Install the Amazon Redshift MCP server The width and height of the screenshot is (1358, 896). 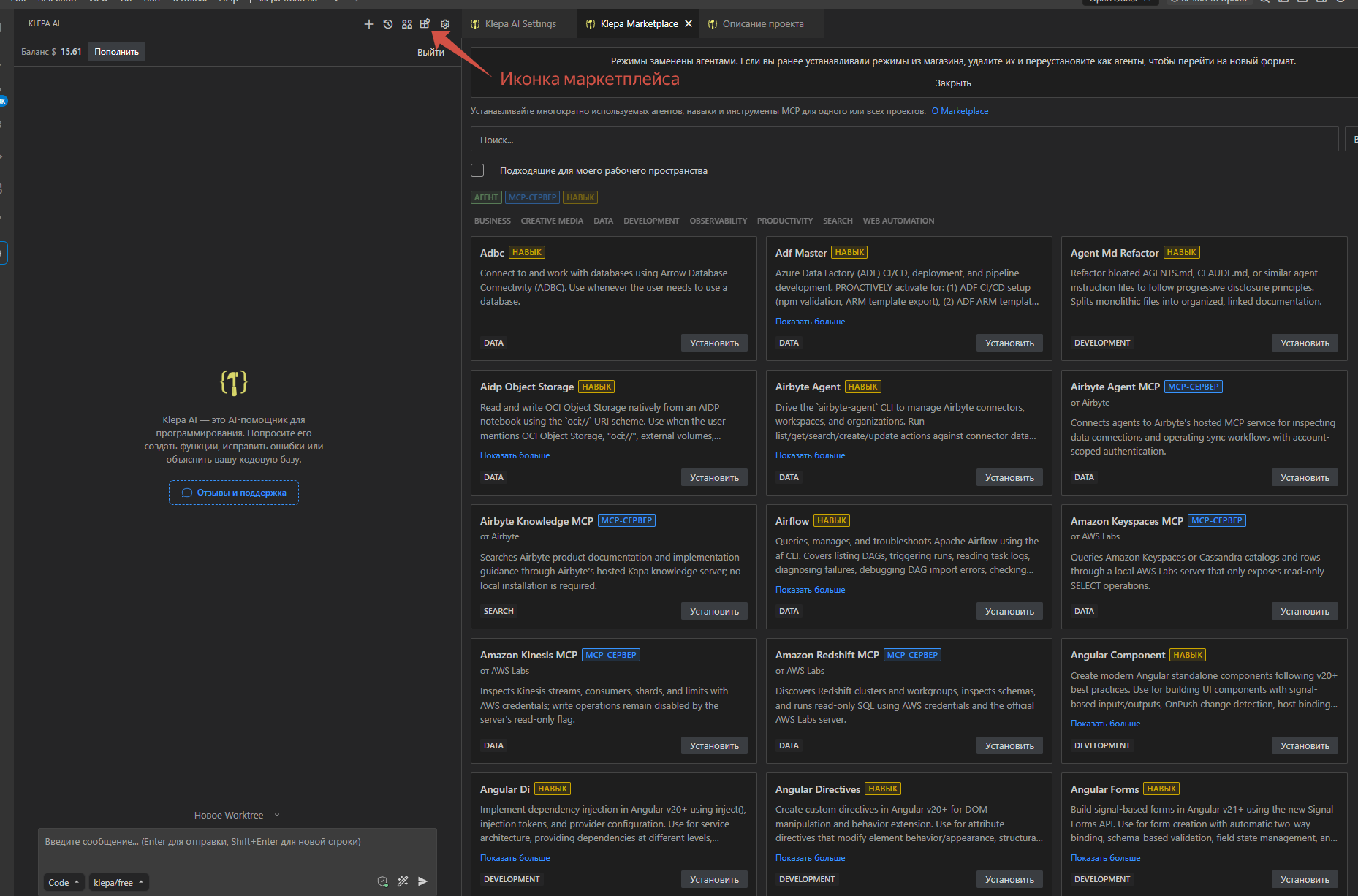1009,745
